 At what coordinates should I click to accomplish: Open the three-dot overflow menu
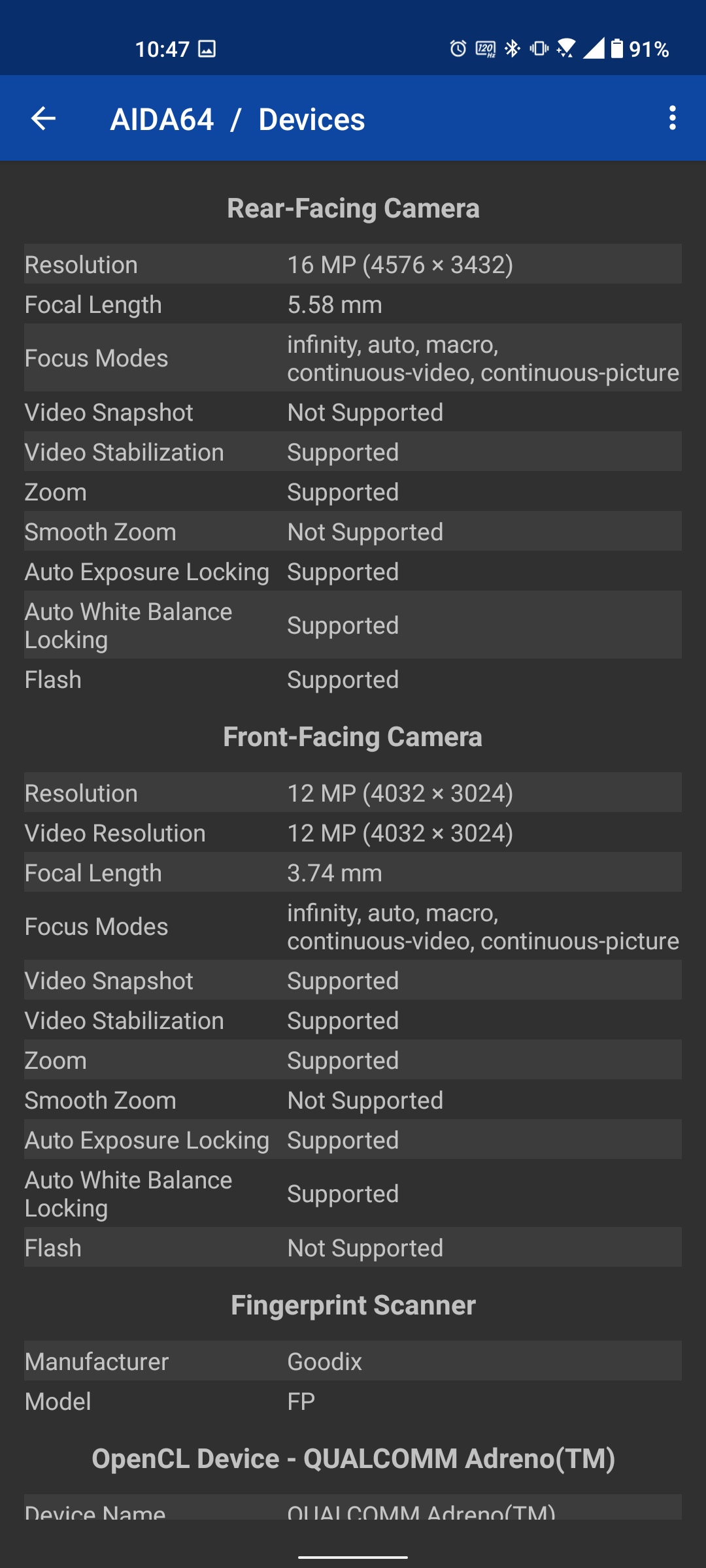point(672,118)
